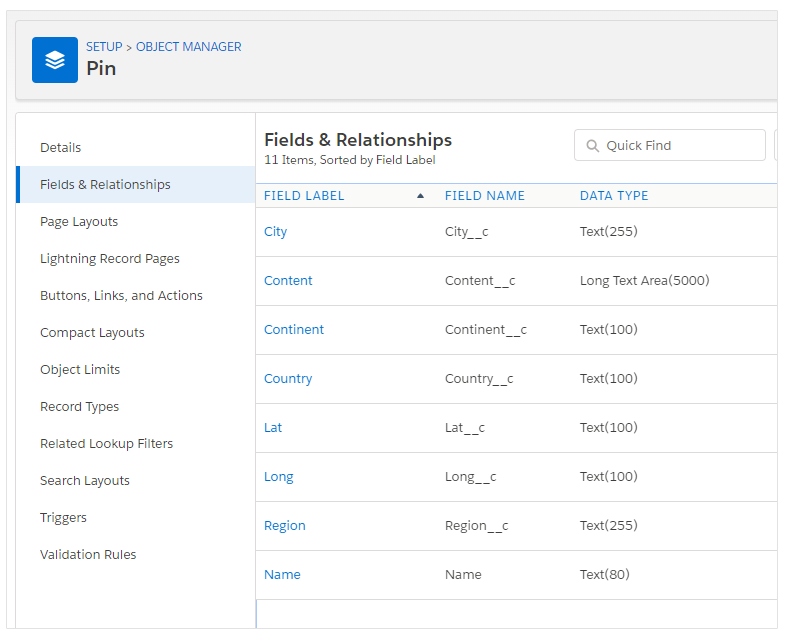Open the Country field

coord(288,379)
